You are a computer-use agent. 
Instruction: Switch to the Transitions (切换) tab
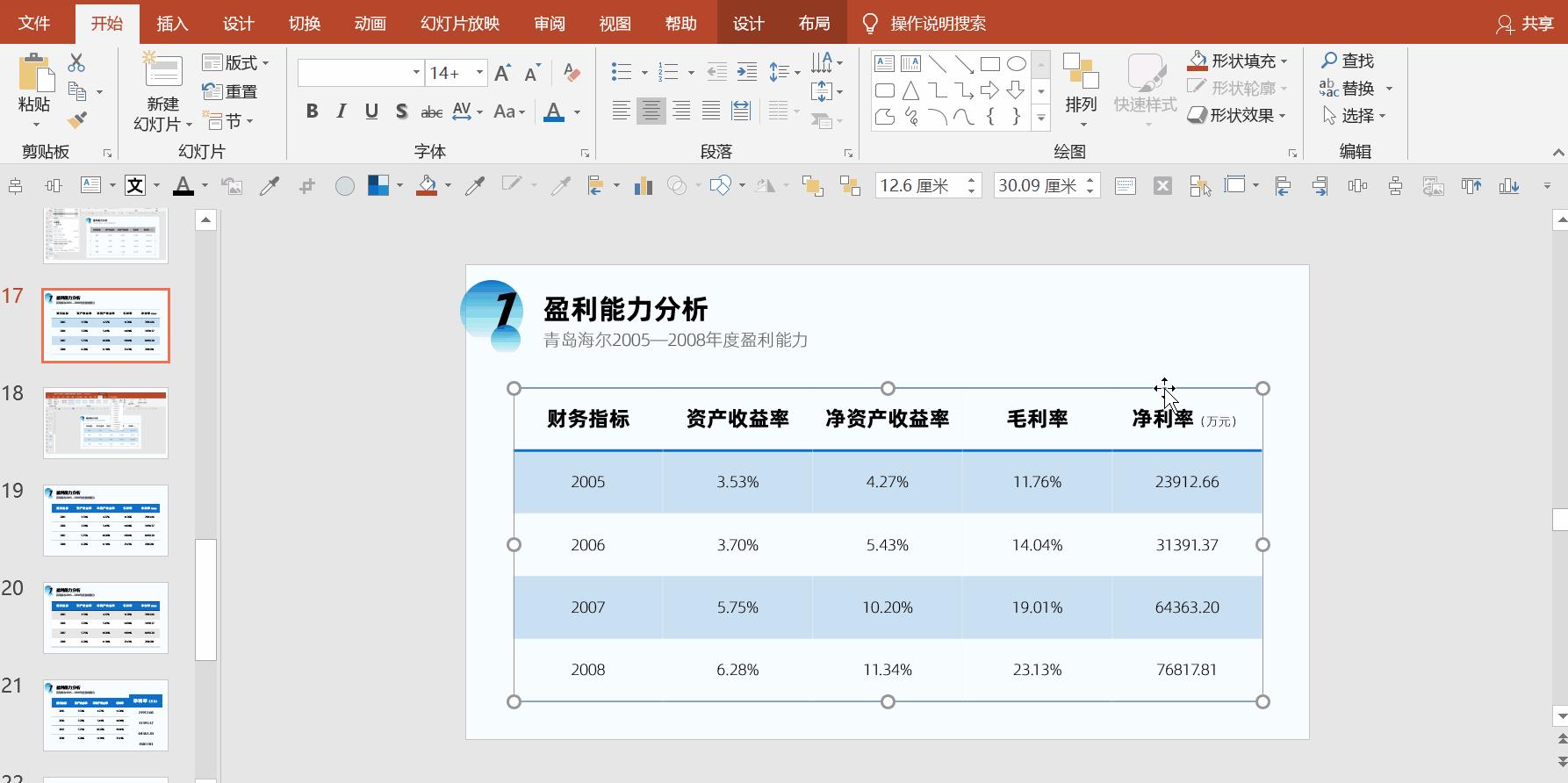[305, 23]
